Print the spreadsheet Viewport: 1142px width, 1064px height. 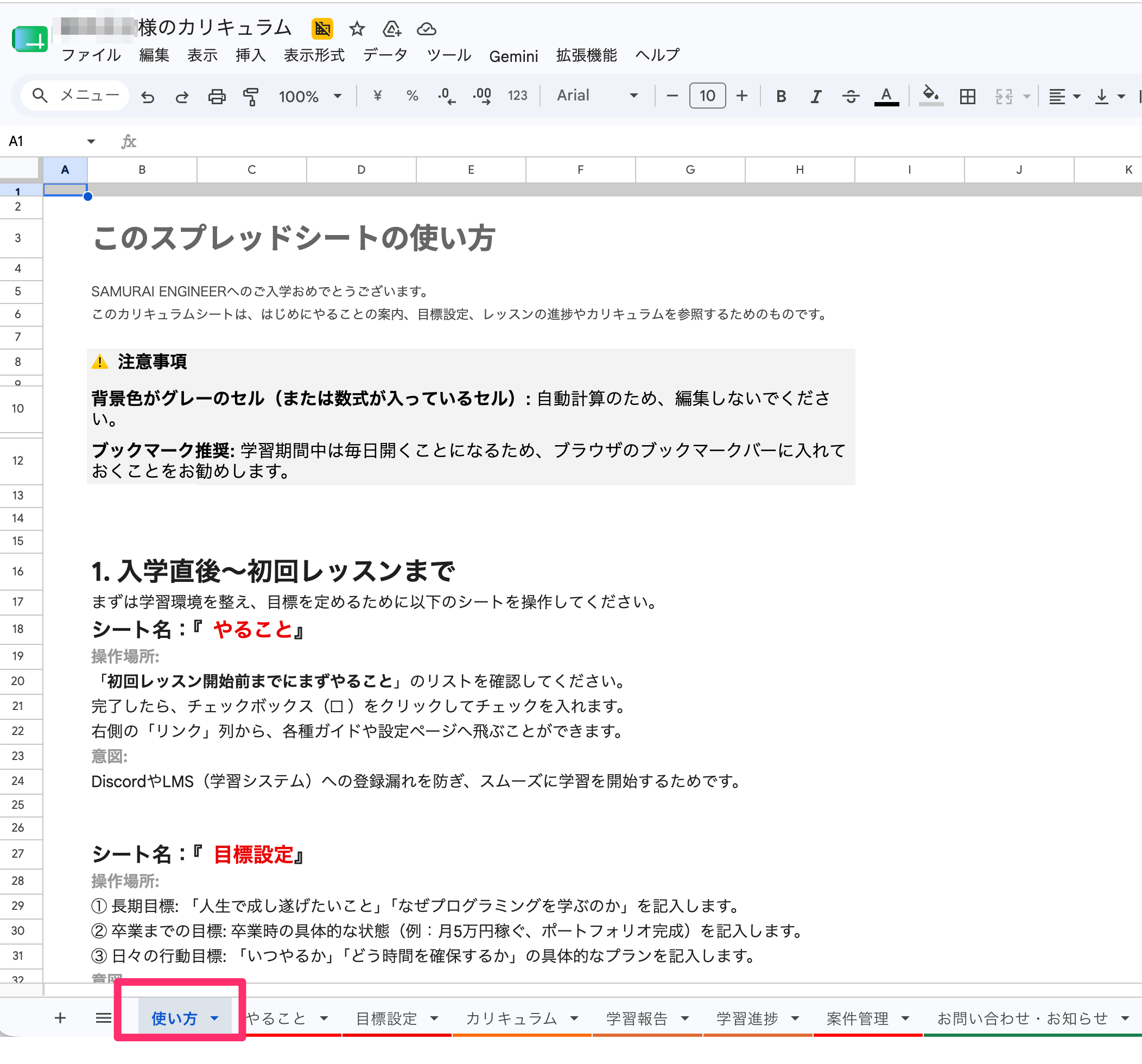(x=217, y=96)
